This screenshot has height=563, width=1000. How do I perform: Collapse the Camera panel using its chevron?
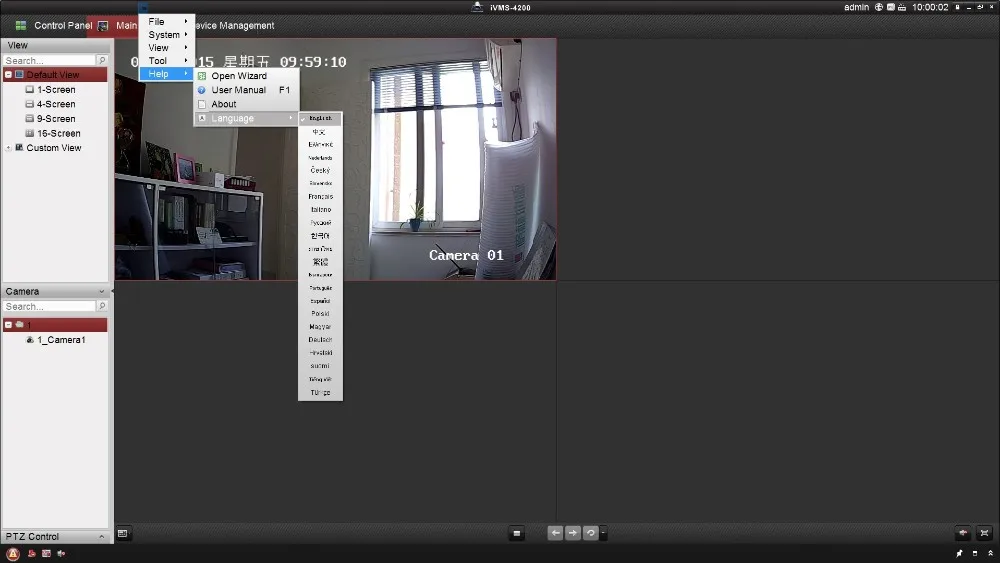click(x=101, y=292)
